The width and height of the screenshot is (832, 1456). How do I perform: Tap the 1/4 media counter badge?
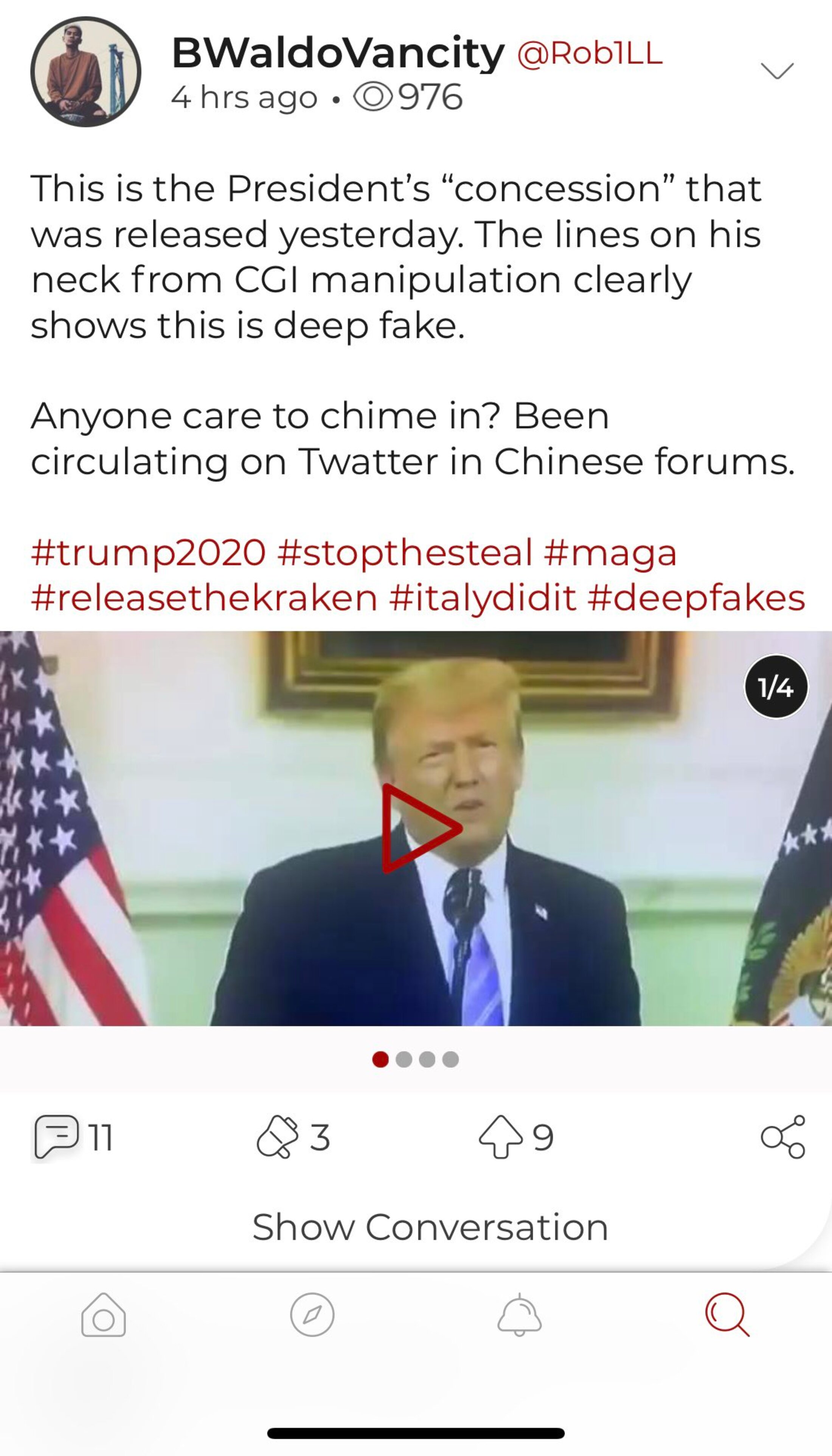tap(776, 686)
